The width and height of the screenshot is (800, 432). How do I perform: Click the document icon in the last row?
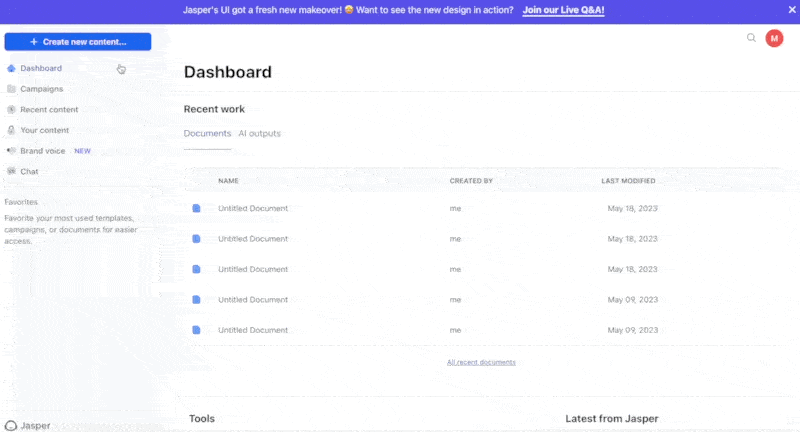196,330
